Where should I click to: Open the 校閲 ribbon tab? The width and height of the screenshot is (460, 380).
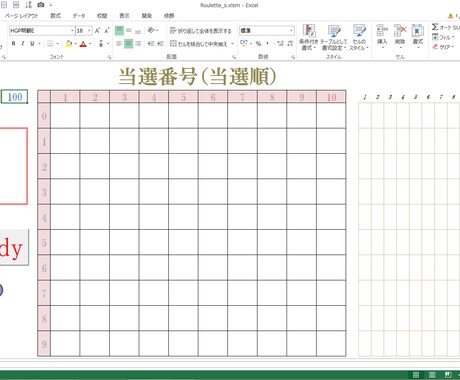102,16
